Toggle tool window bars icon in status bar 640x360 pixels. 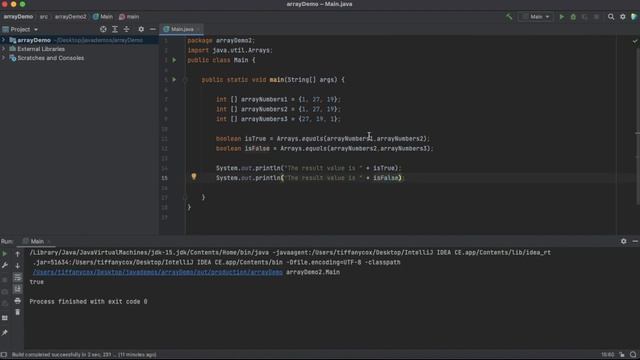tap(4, 355)
